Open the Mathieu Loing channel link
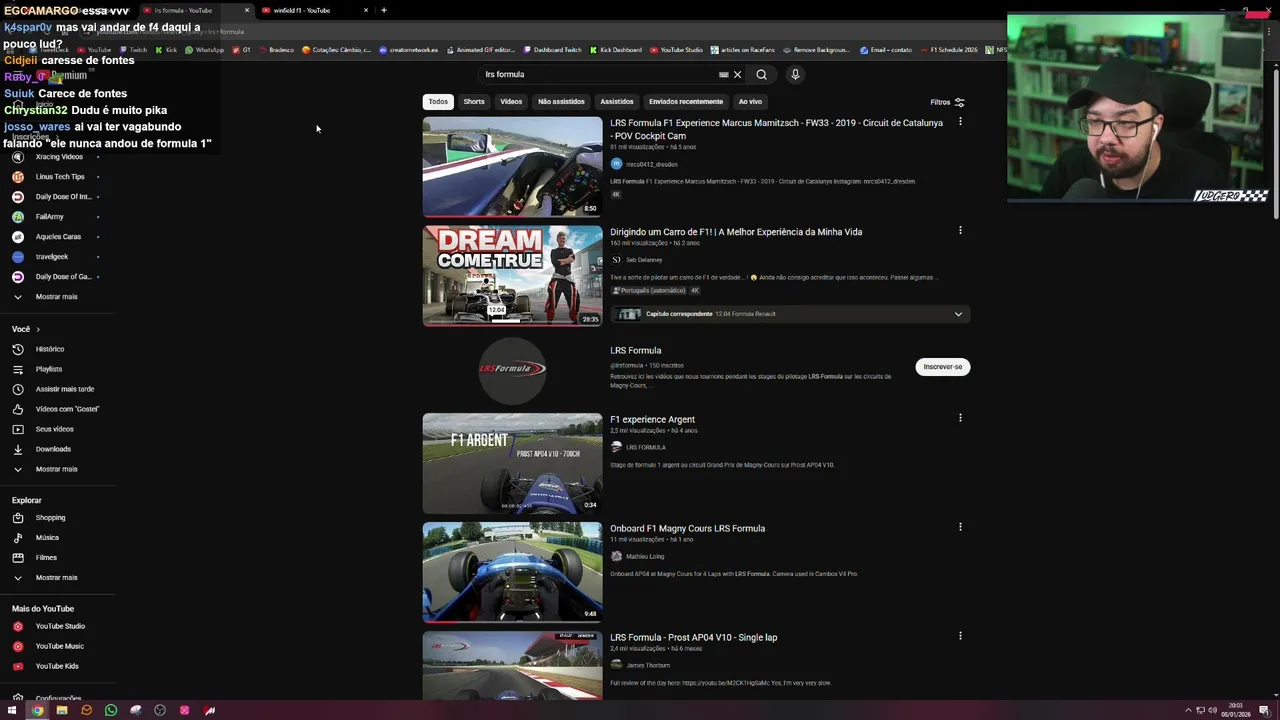This screenshot has width=1280, height=720. pos(645,556)
